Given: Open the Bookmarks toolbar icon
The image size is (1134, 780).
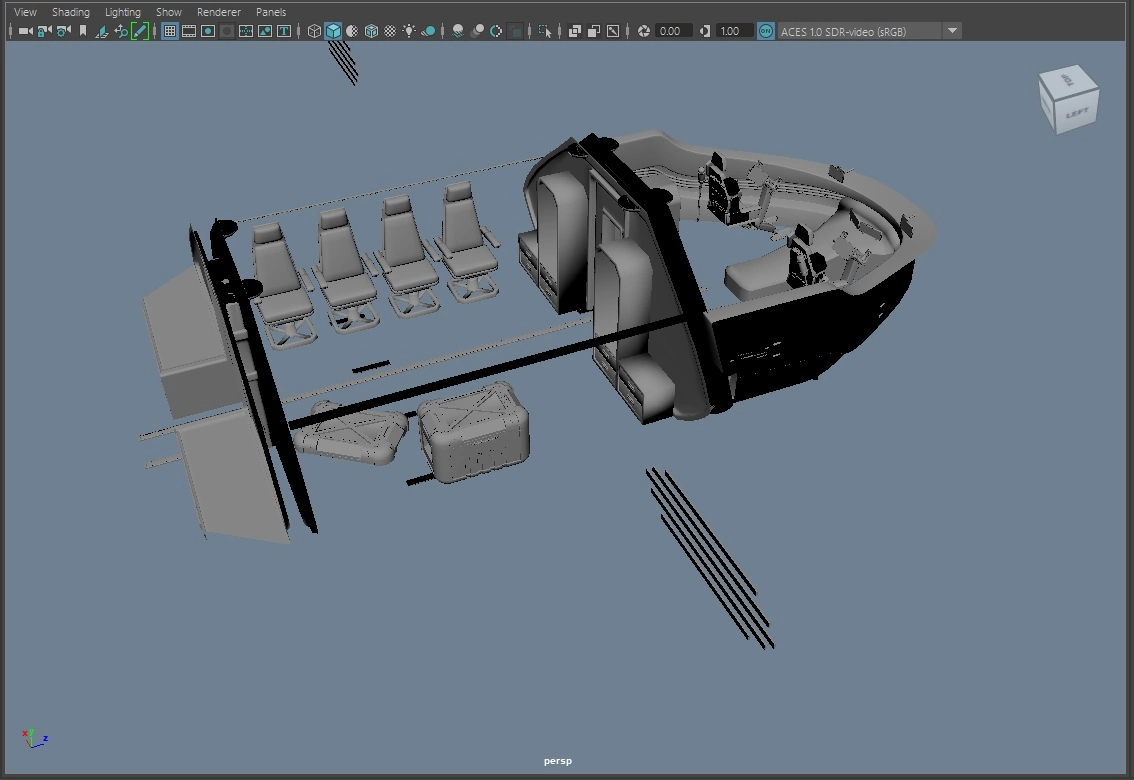Looking at the screenshot, I should point(83,31).
